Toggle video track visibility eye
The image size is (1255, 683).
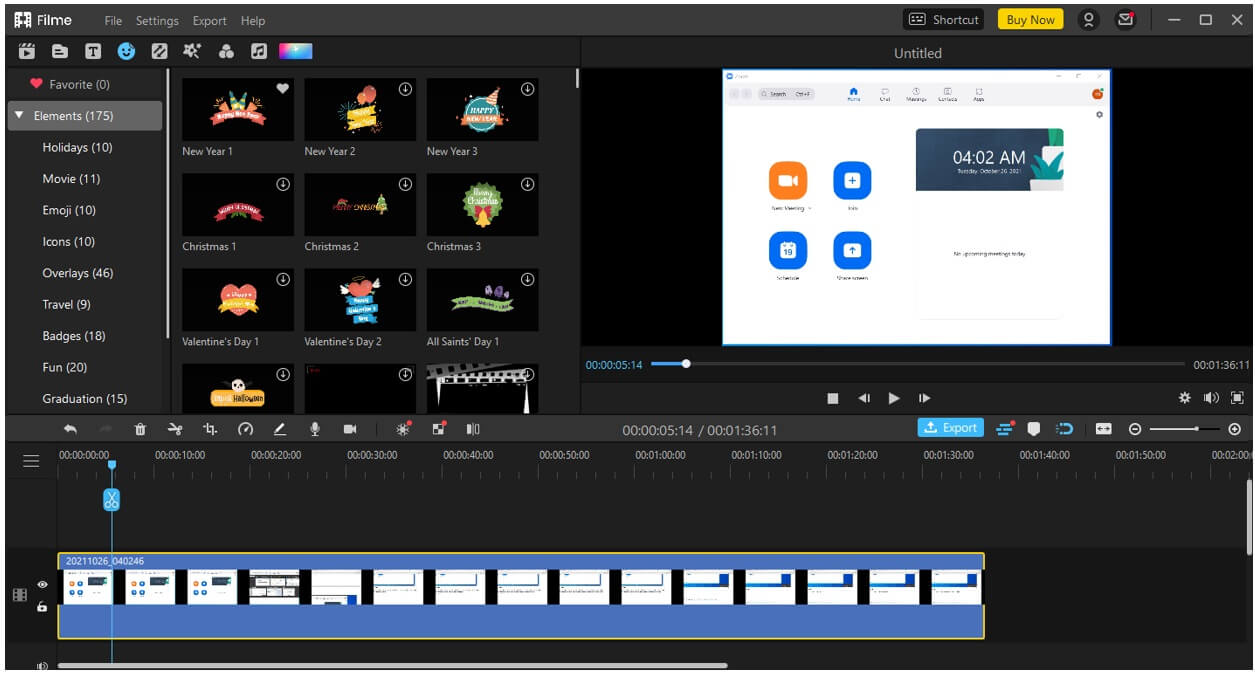click(x=42, y=584)
